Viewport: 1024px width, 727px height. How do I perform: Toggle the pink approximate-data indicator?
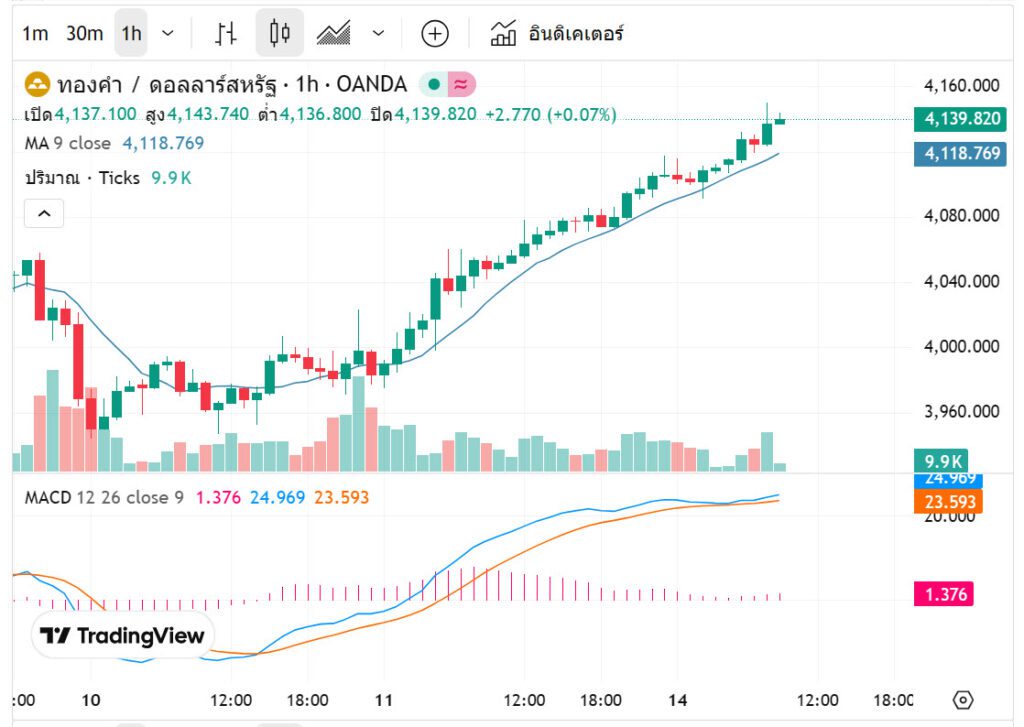click(x=461, y=84)
